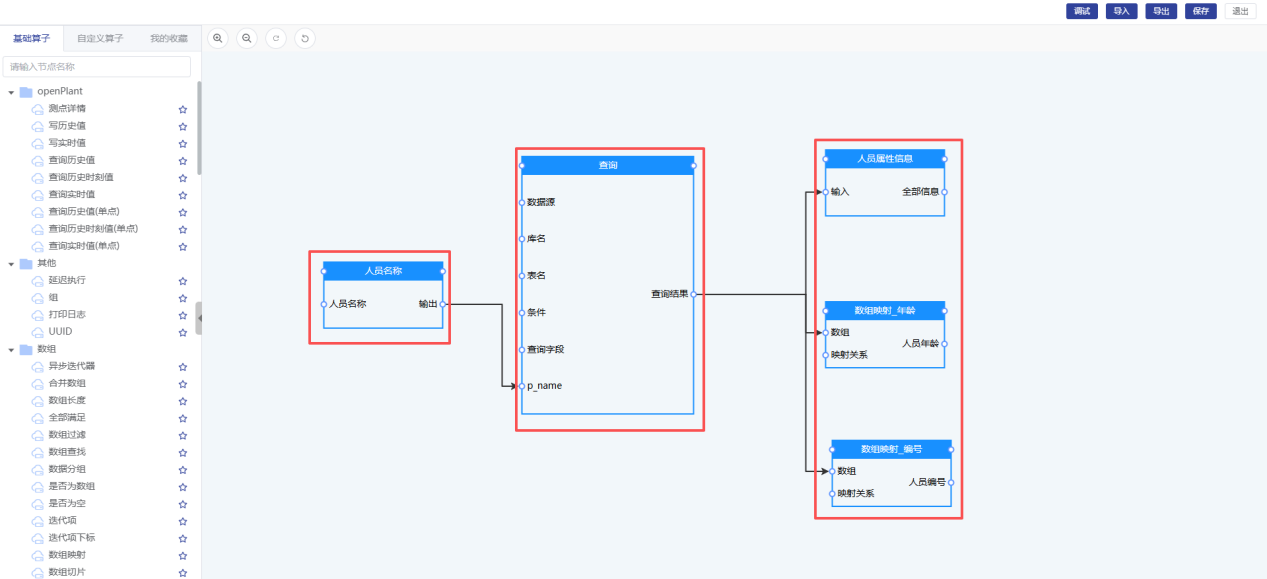Click the cloud icon beside 数组映射

coord(38,555)
